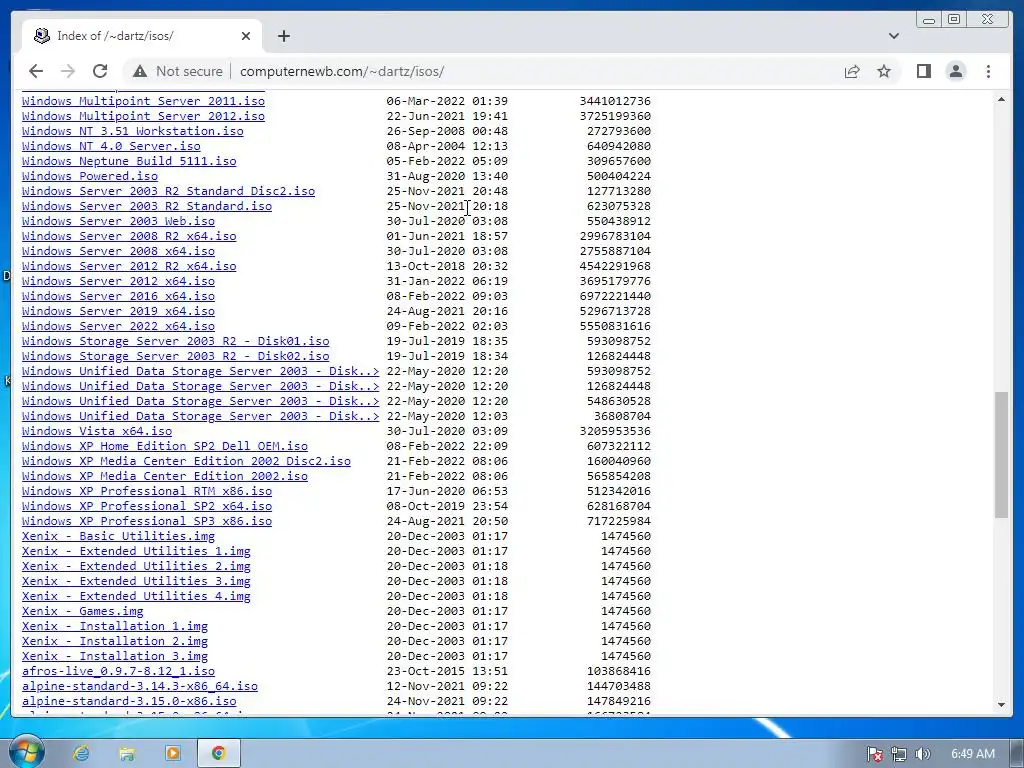The height and width of the screenshot is (768, 1024).
Task: Open Windows Storage Server 2003 R2 - Disk01.iso
Action: click(175, 341)
